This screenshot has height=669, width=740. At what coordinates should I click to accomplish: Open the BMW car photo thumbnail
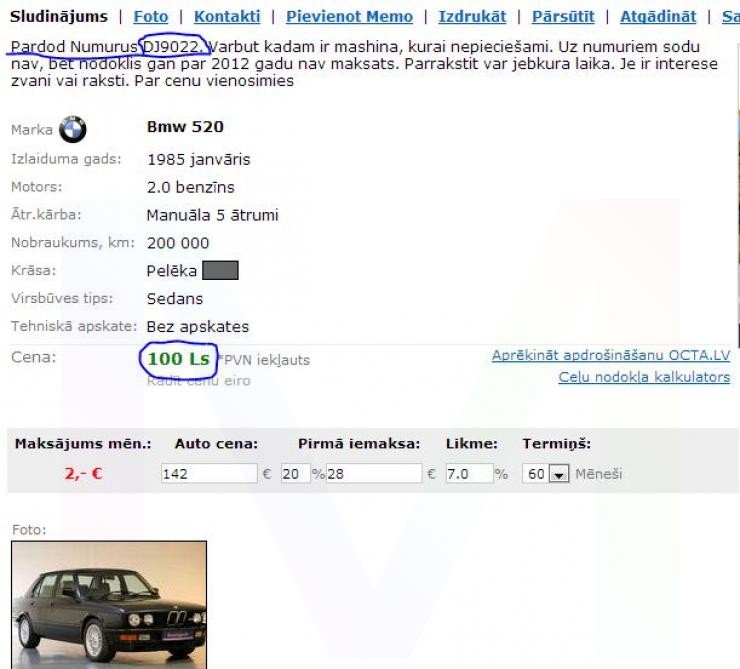109,604
